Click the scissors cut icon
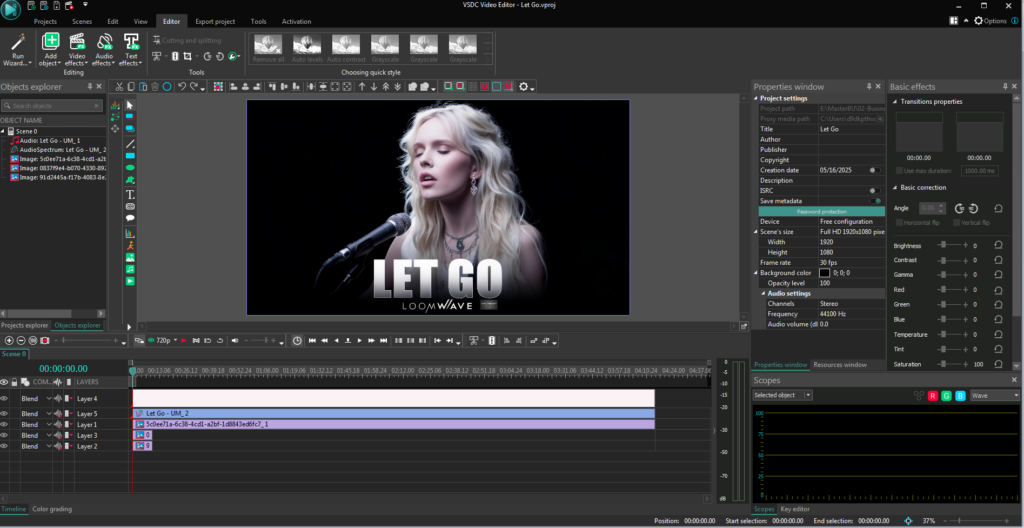The height and width of the screenshot is (528, 1024). (x=119, y=86)
